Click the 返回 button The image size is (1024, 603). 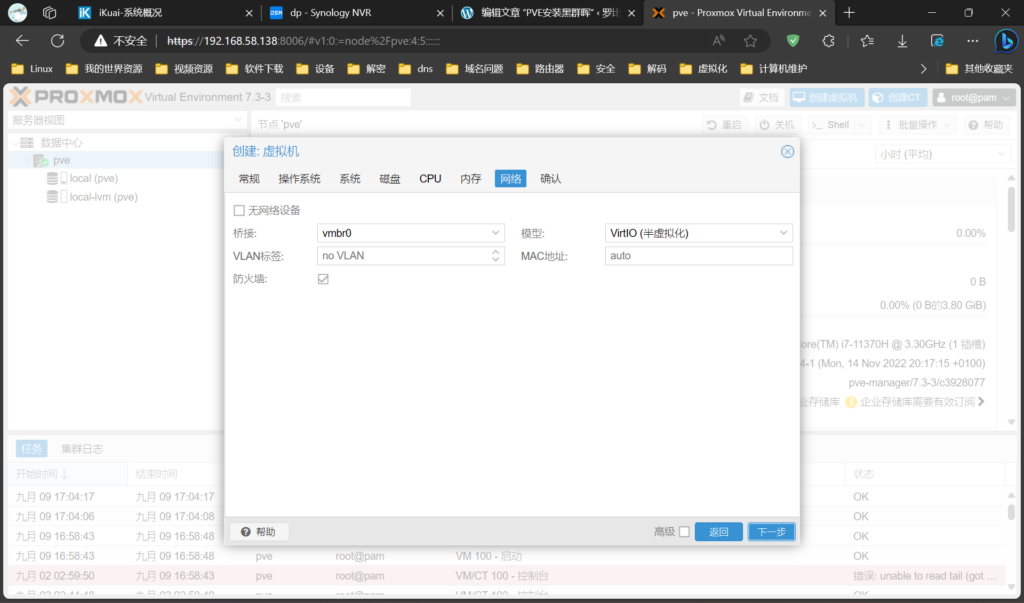[719, 532]
